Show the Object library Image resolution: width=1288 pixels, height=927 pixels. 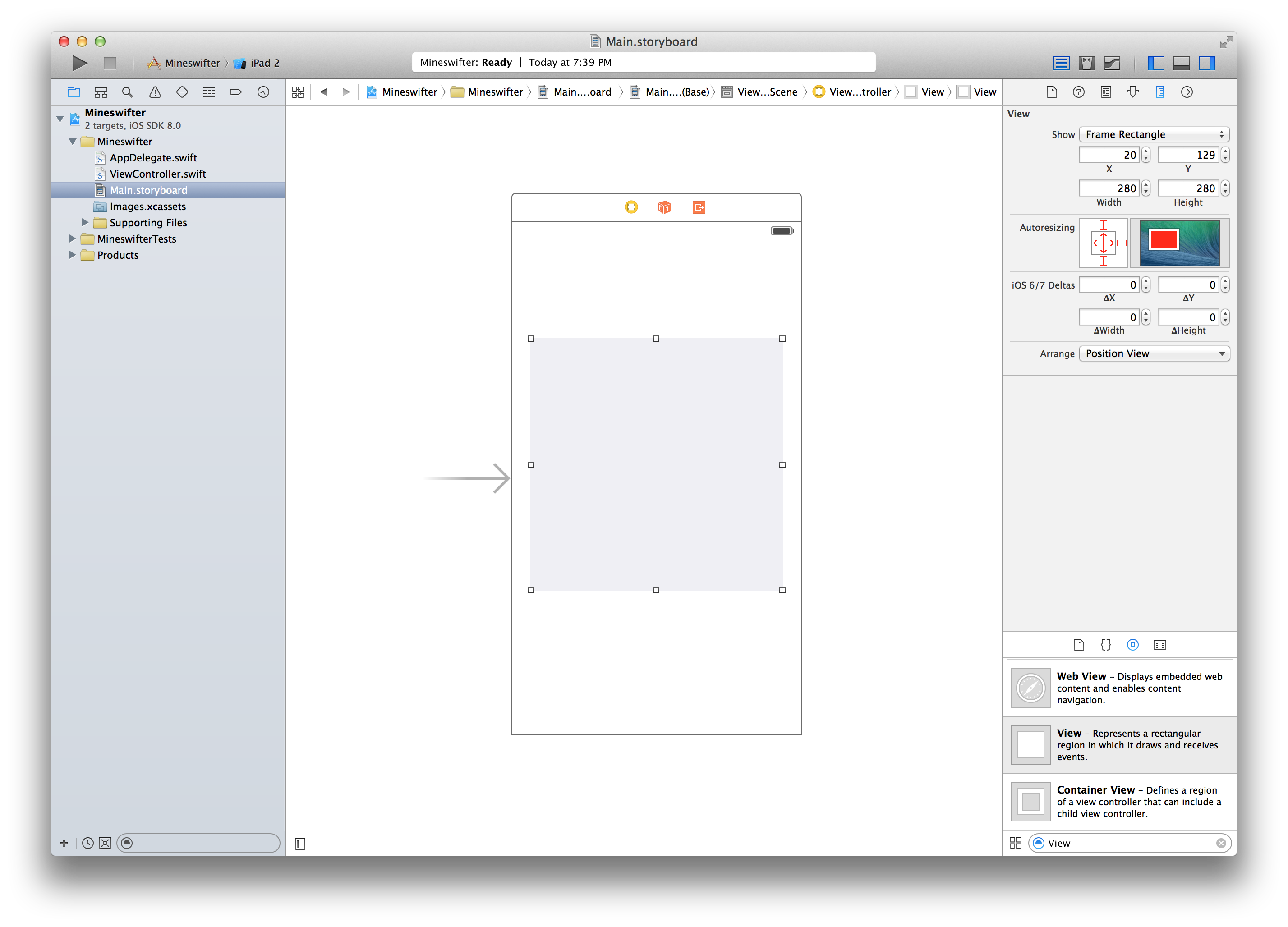(x=1133, y=645)
